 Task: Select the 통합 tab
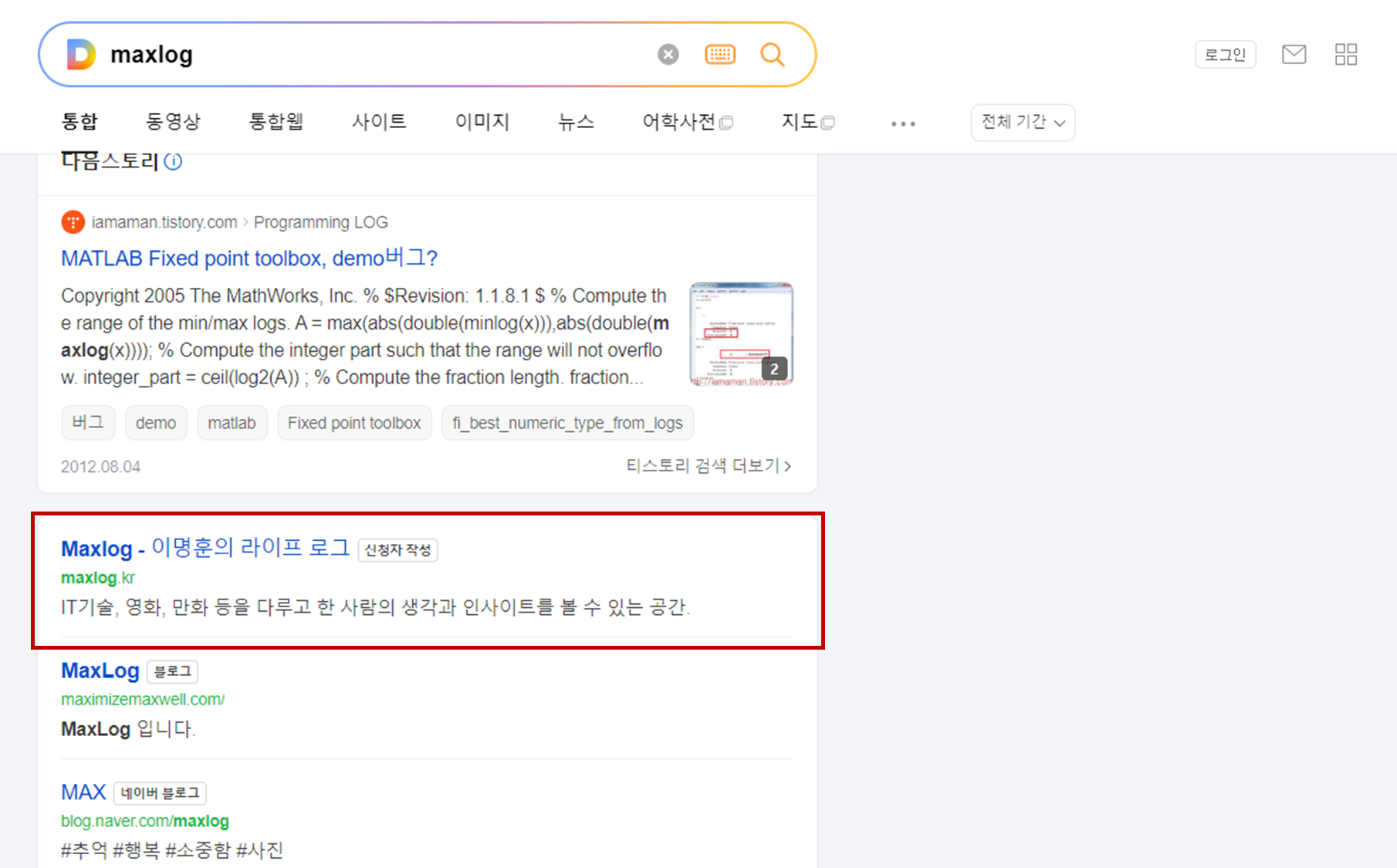pyautogui.click(x=79, y=122)
